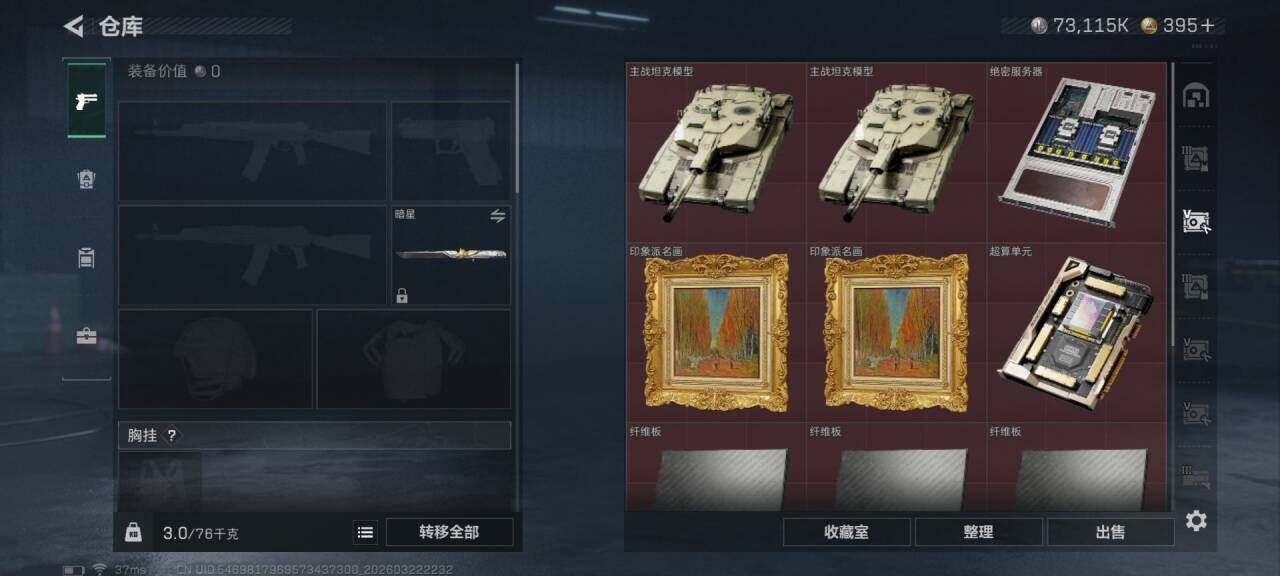1280x576 pixels.
Task: Click the 出售 sell button
Action: click(x=1110, y=532)
